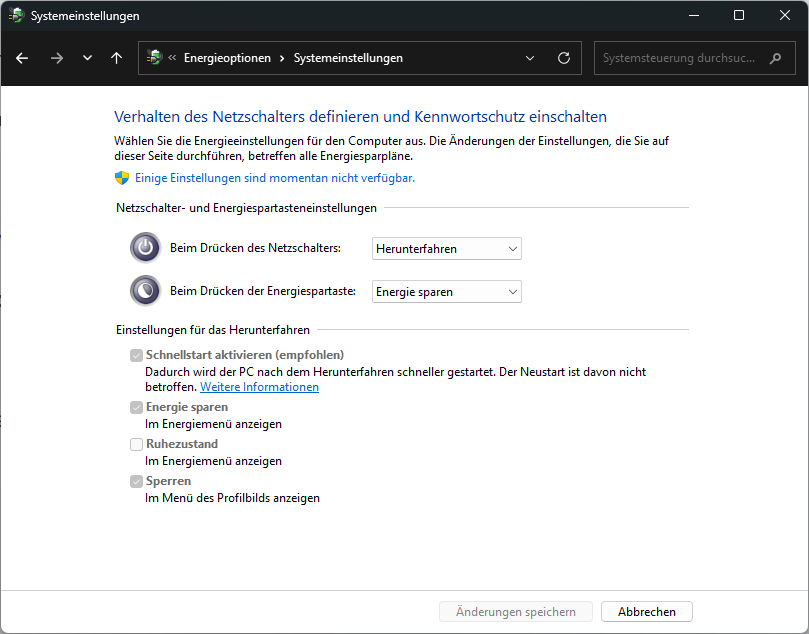This screenshot has width=809, height=634.
Task: Click the control panel icon in address bar
Action: 154,57
